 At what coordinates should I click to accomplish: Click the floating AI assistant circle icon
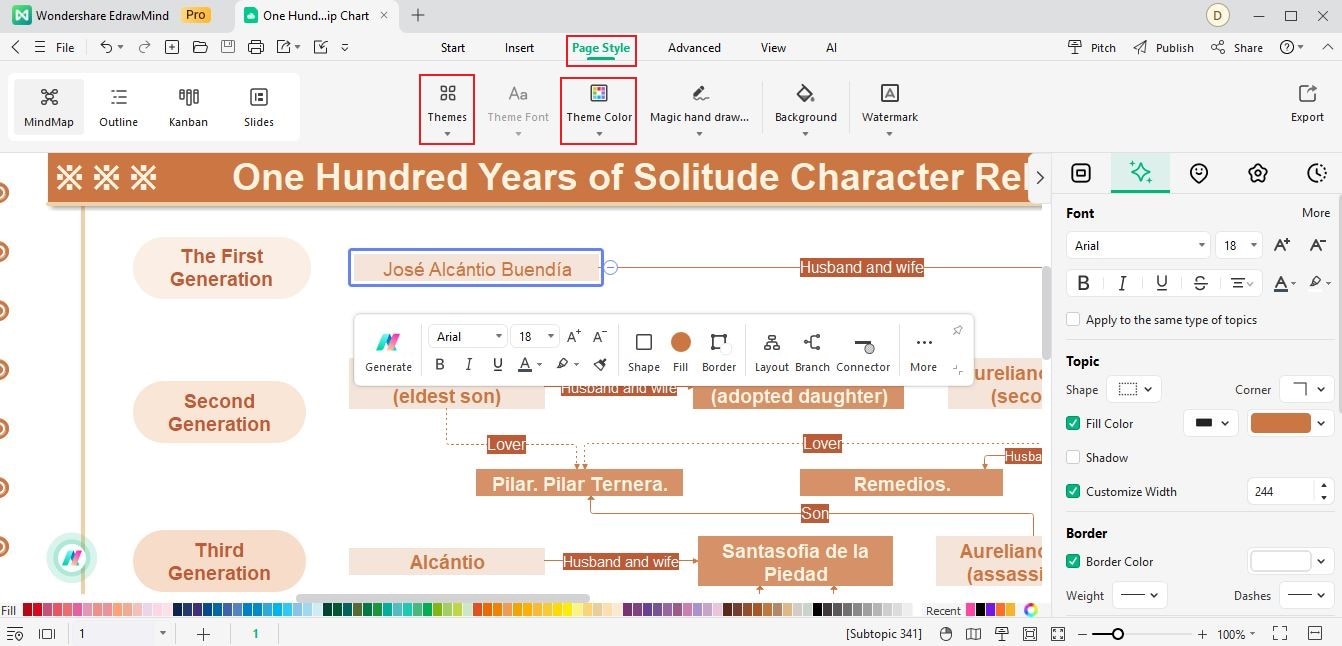tap(71, 558)
